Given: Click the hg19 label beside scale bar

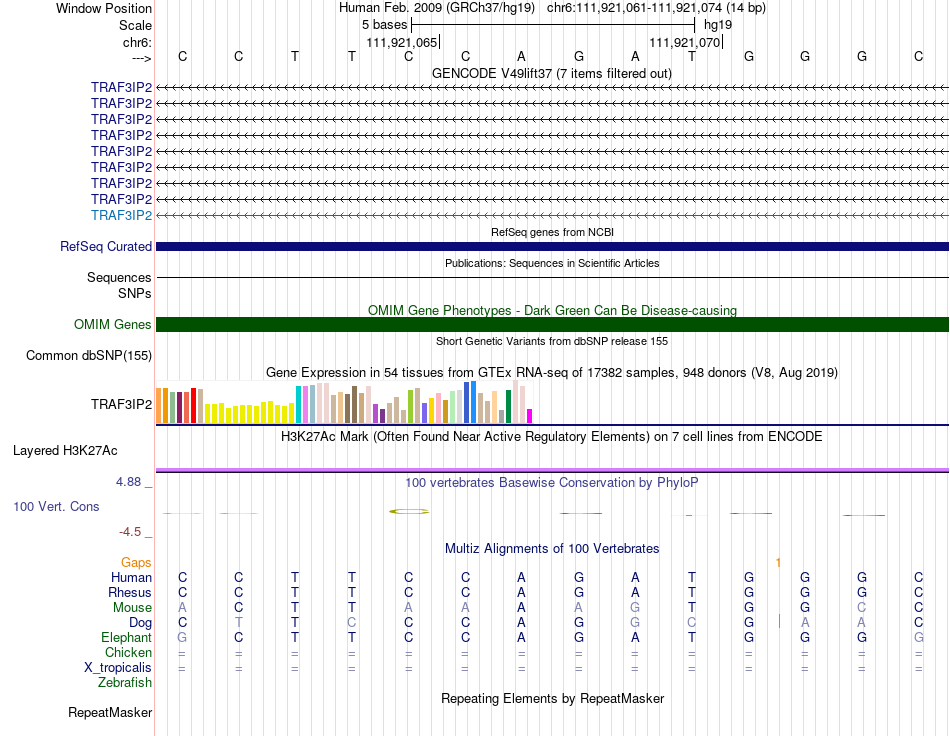Looking at the screenshot, I should (718, 25).
